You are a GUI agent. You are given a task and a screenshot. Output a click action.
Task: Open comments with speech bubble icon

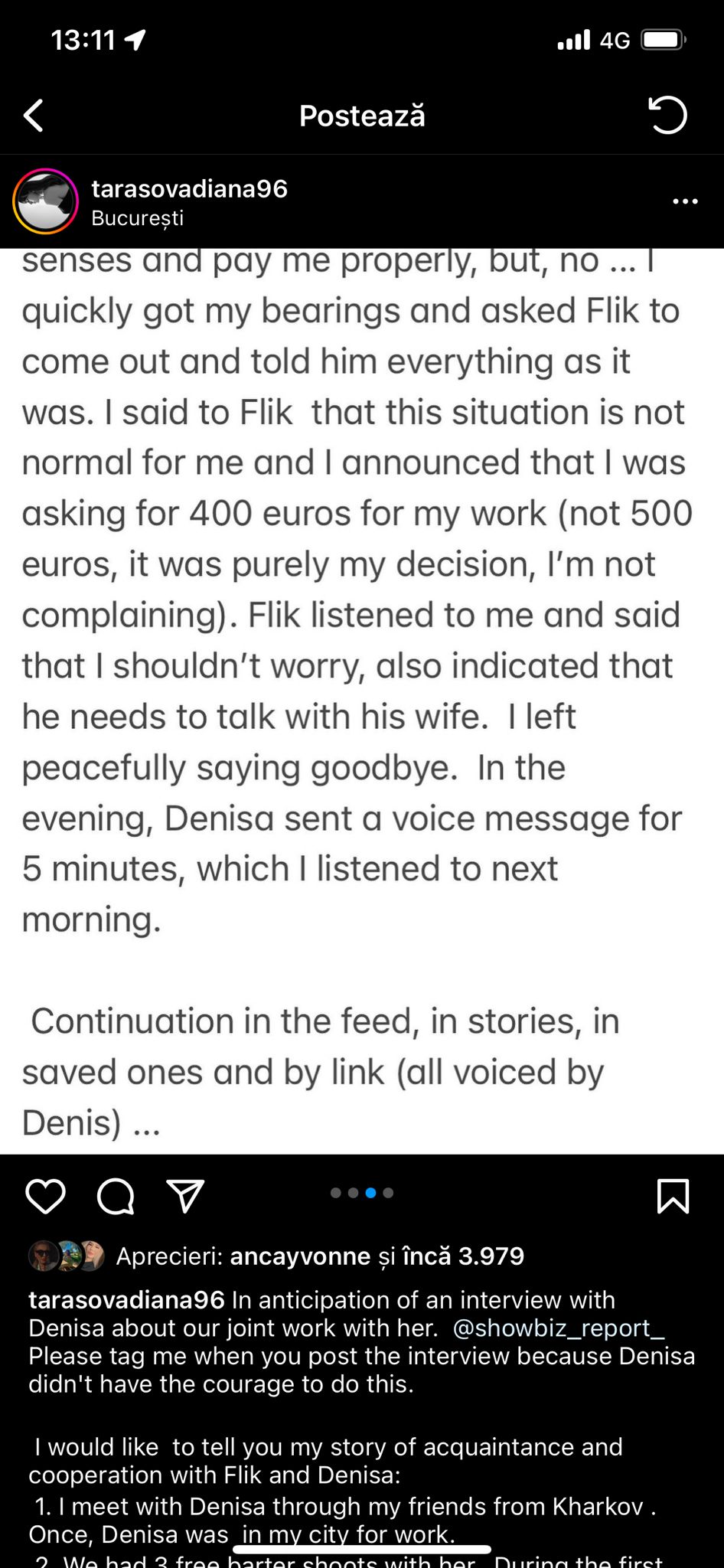click(116, 1197)
